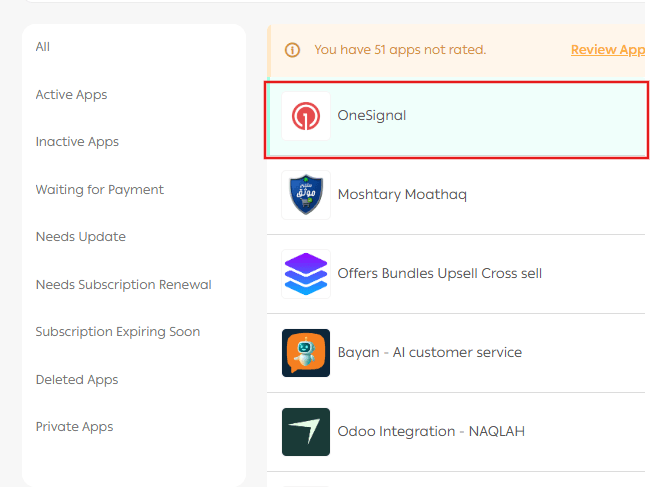The image size is (650, 487).
Task: View Deleted Apps list
Action: (x=76, y=380)
